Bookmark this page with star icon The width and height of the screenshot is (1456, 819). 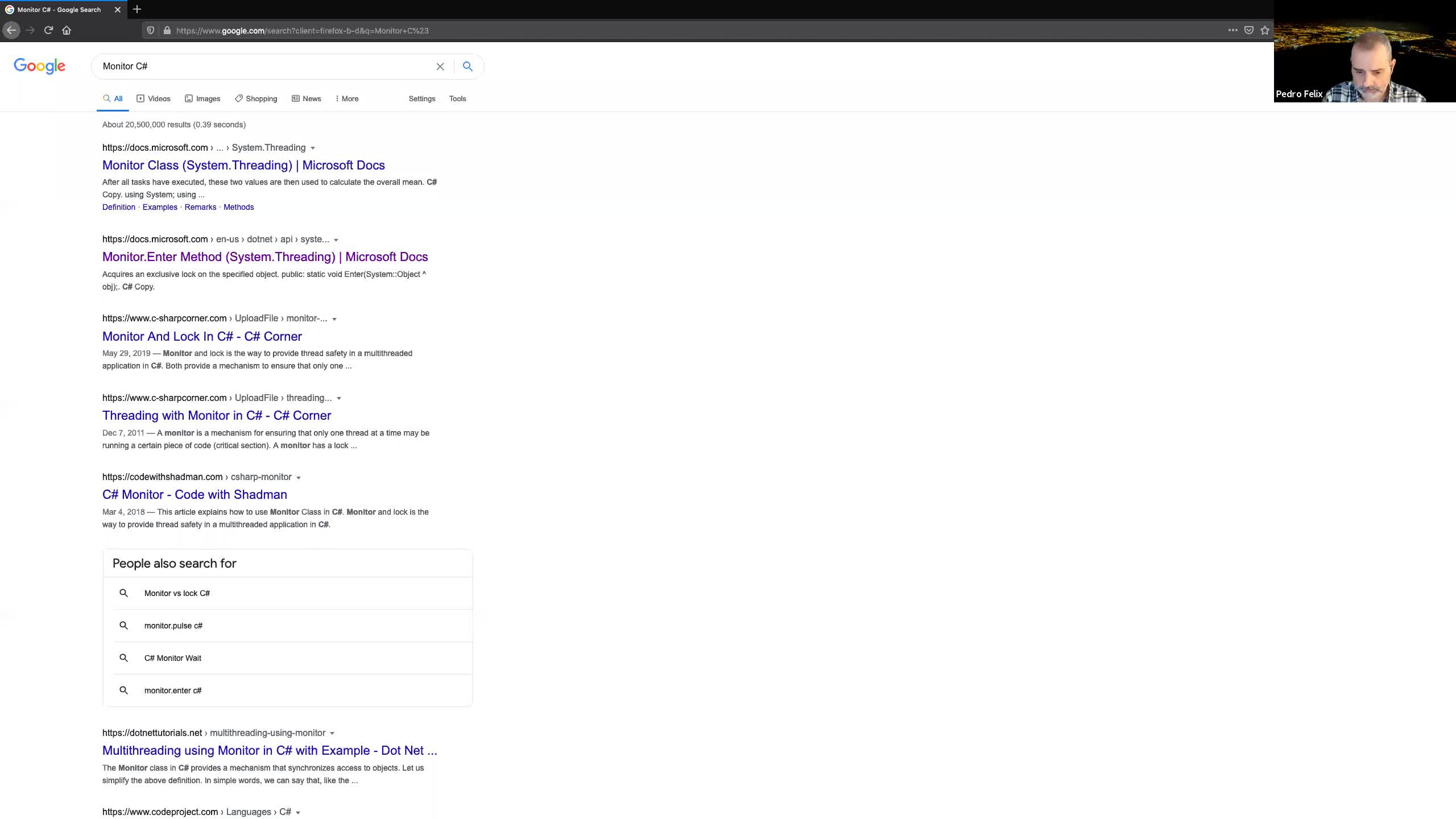(1265, 30)
